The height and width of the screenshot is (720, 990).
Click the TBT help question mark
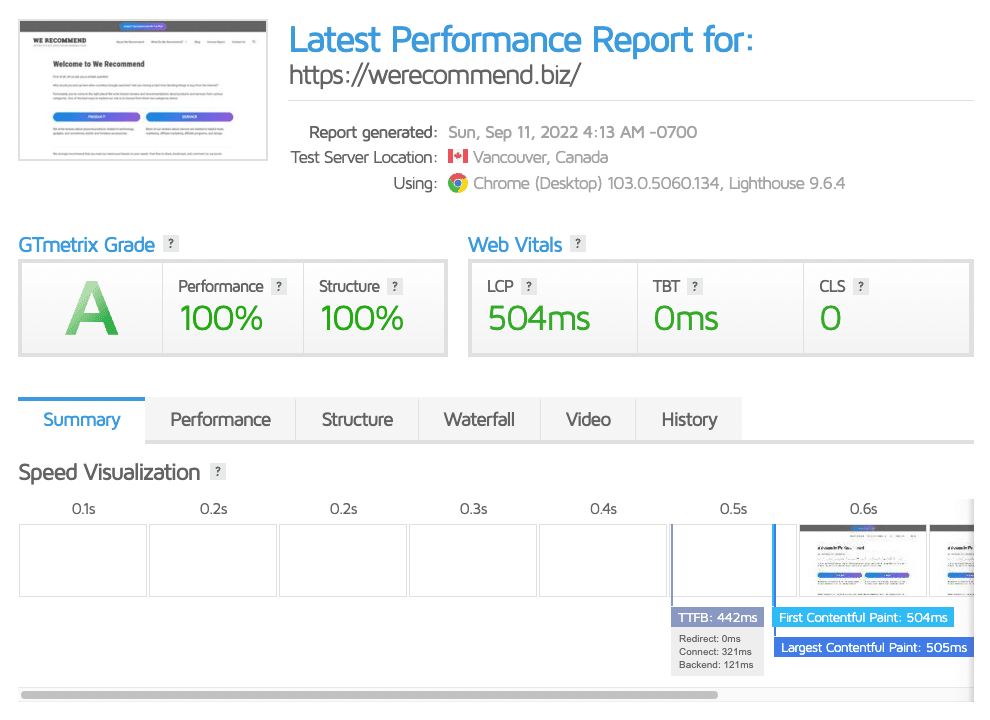click(695, 287)
